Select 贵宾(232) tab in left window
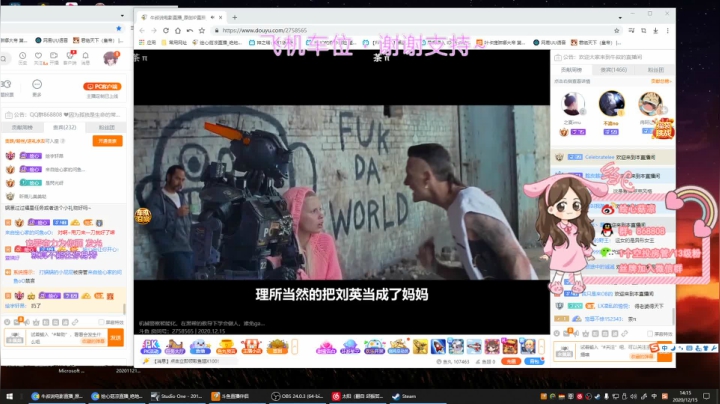 pos(64,127)
